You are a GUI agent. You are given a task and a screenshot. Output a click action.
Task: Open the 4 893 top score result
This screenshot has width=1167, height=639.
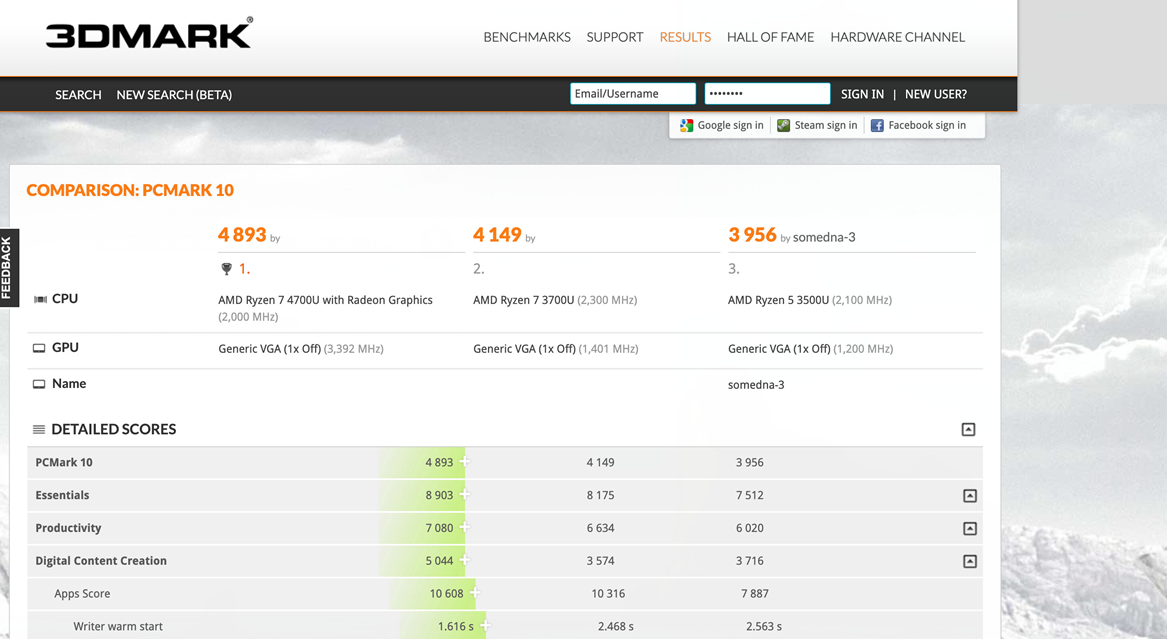pos(242,235)
